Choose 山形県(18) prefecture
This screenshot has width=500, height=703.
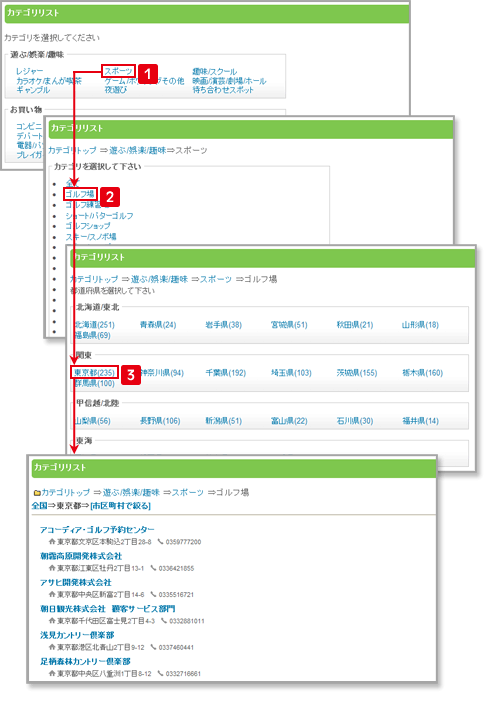(x=420, y=325)
